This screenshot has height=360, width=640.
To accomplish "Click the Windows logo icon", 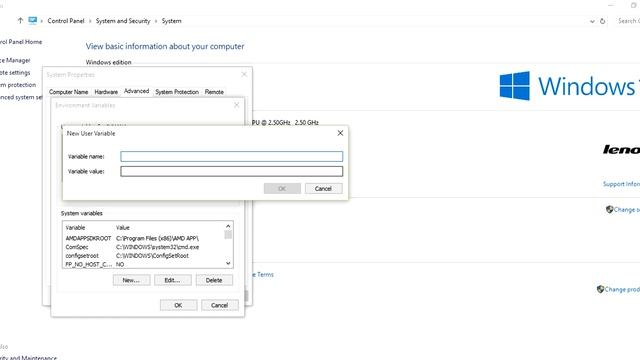I will pos(515,86).
